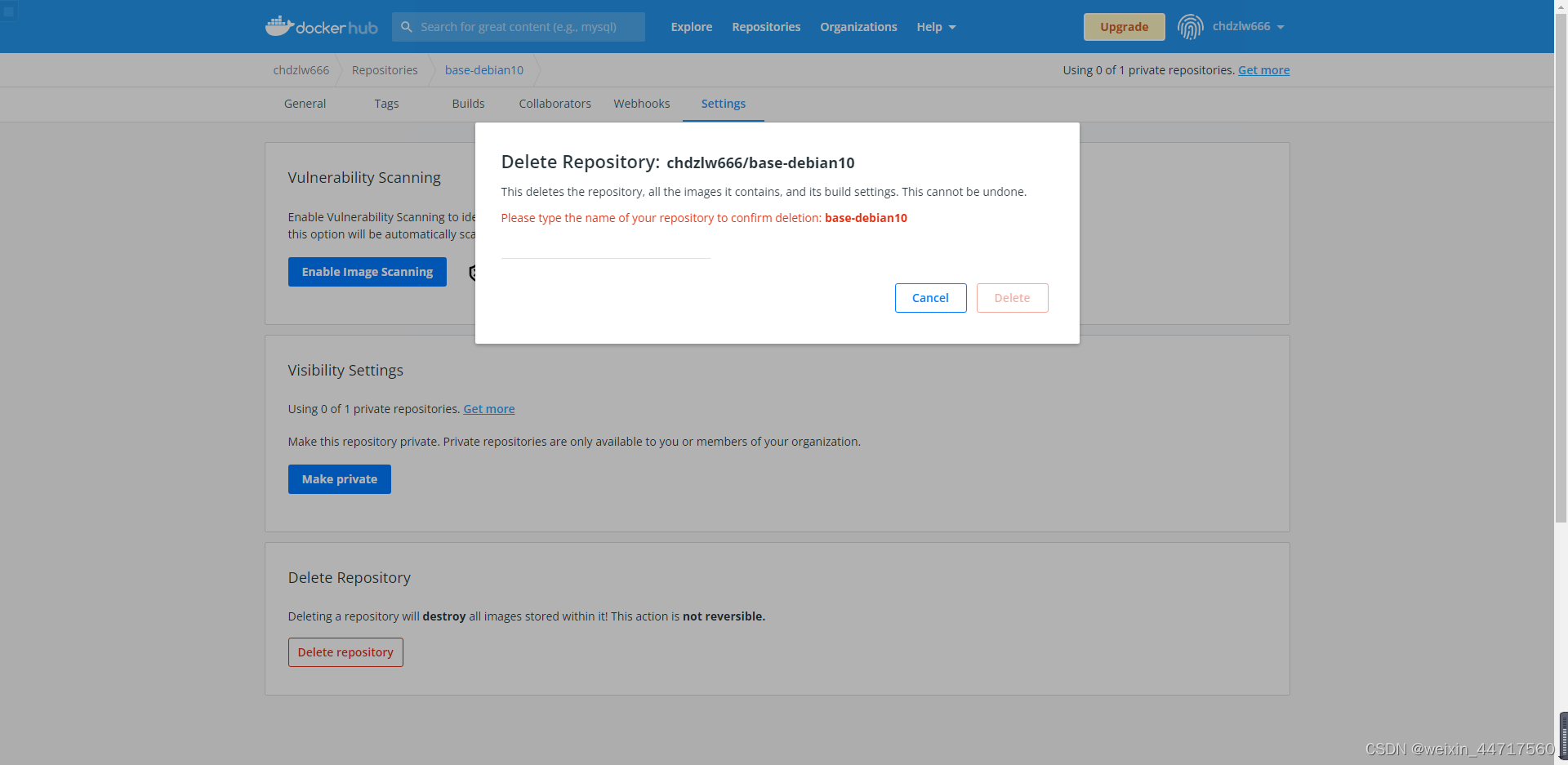Click the Upgrade button
The width and height of the screenshot is (1568, 765).
pyautogui.click(x=1124, y=27)
